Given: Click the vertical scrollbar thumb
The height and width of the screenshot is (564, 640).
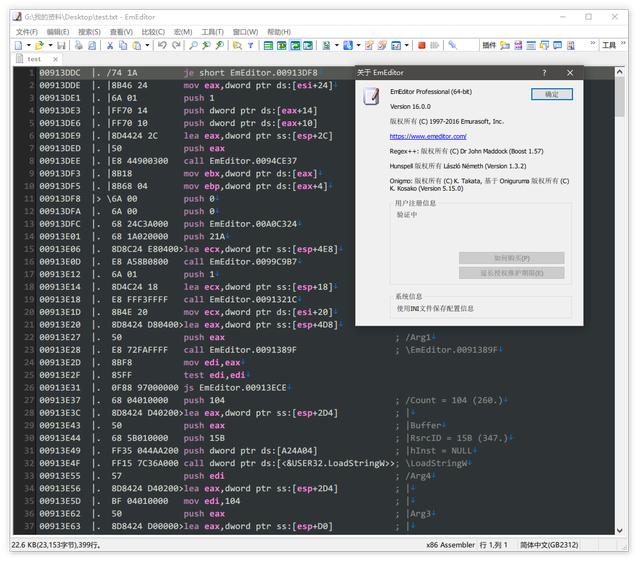Looking at the screenshot, I should click(619, 97).
